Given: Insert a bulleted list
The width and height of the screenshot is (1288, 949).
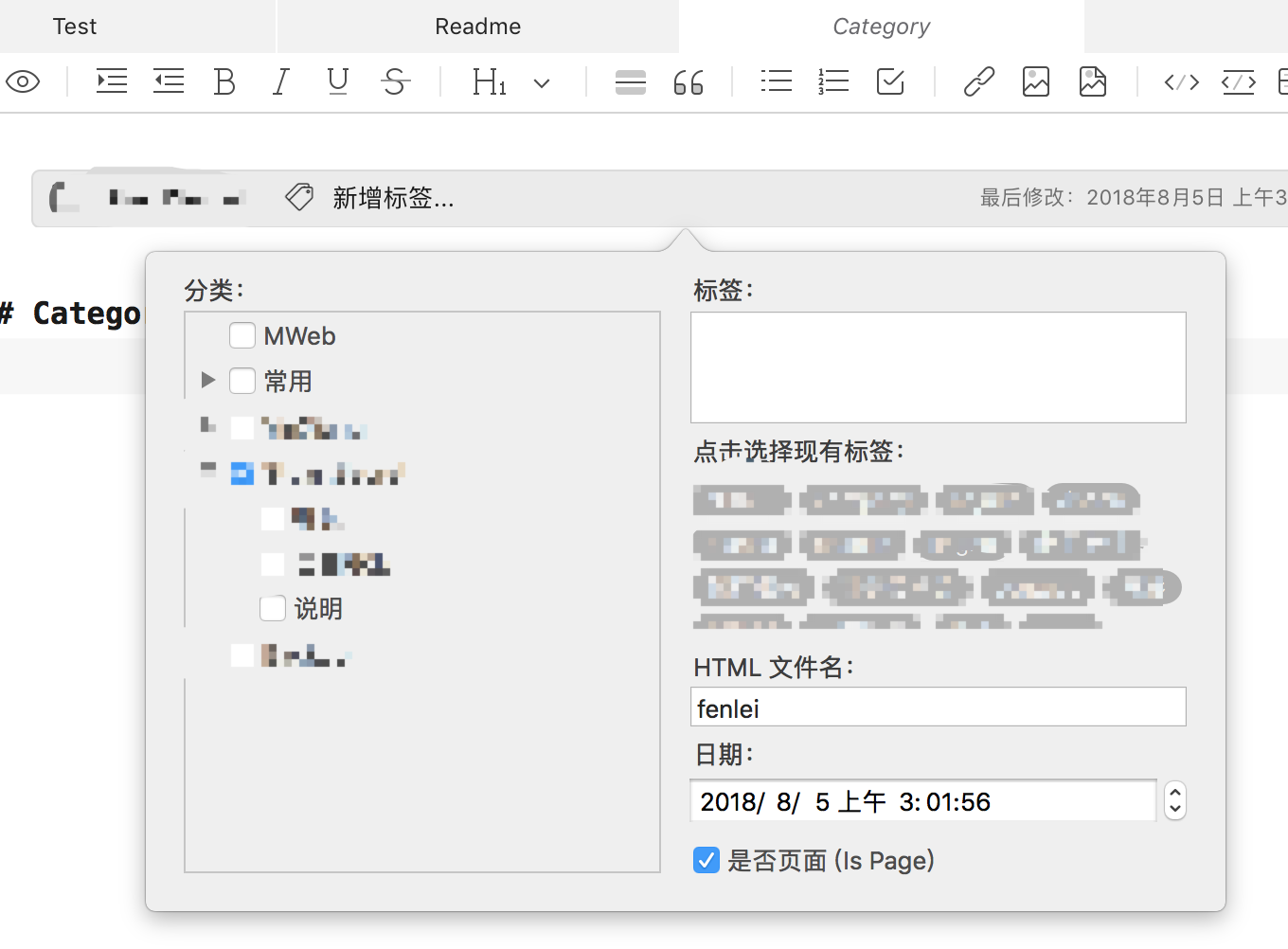Looking at the screenshot, I should 776,82.
